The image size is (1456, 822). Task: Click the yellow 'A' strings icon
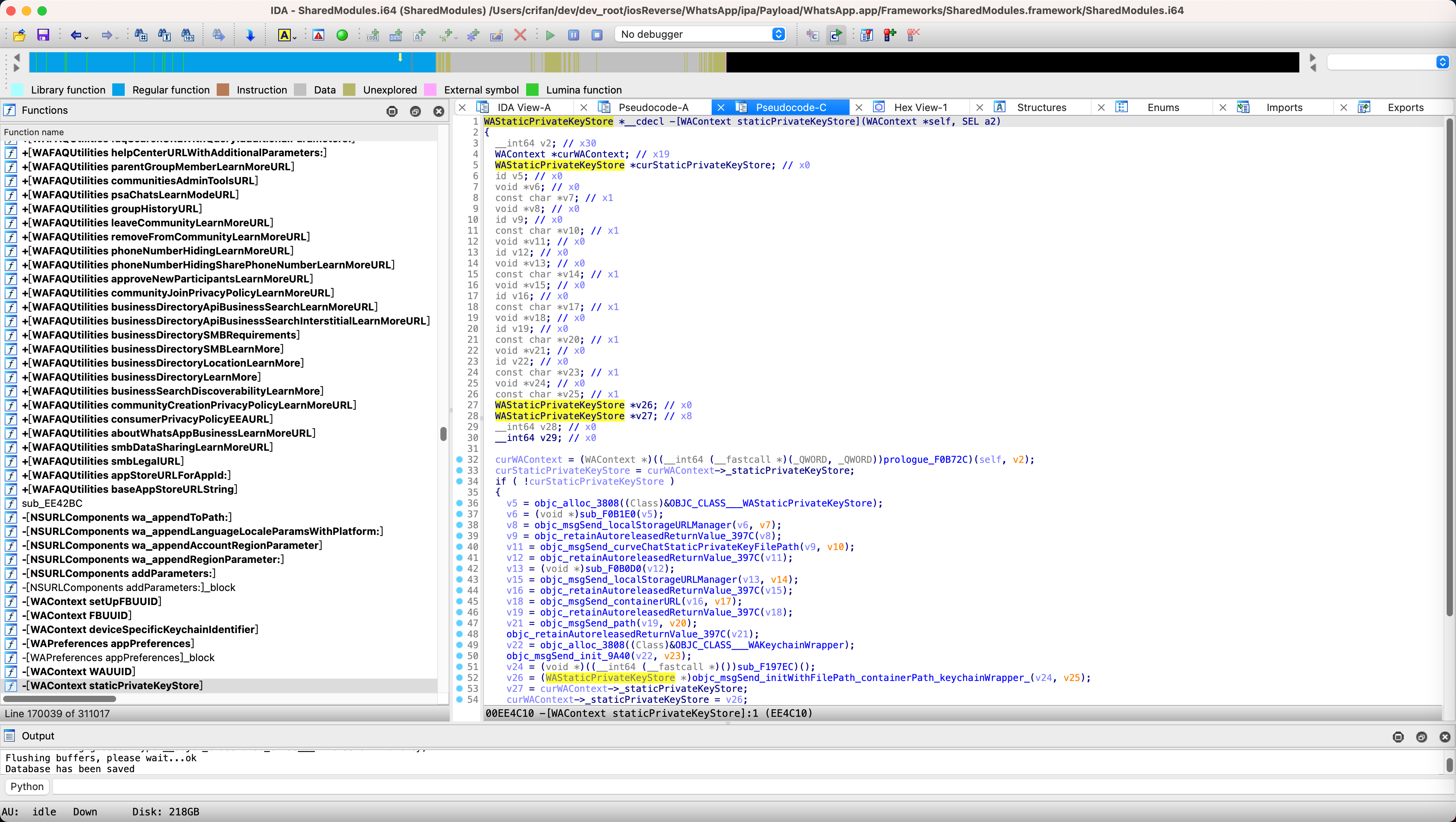(284, 35)
